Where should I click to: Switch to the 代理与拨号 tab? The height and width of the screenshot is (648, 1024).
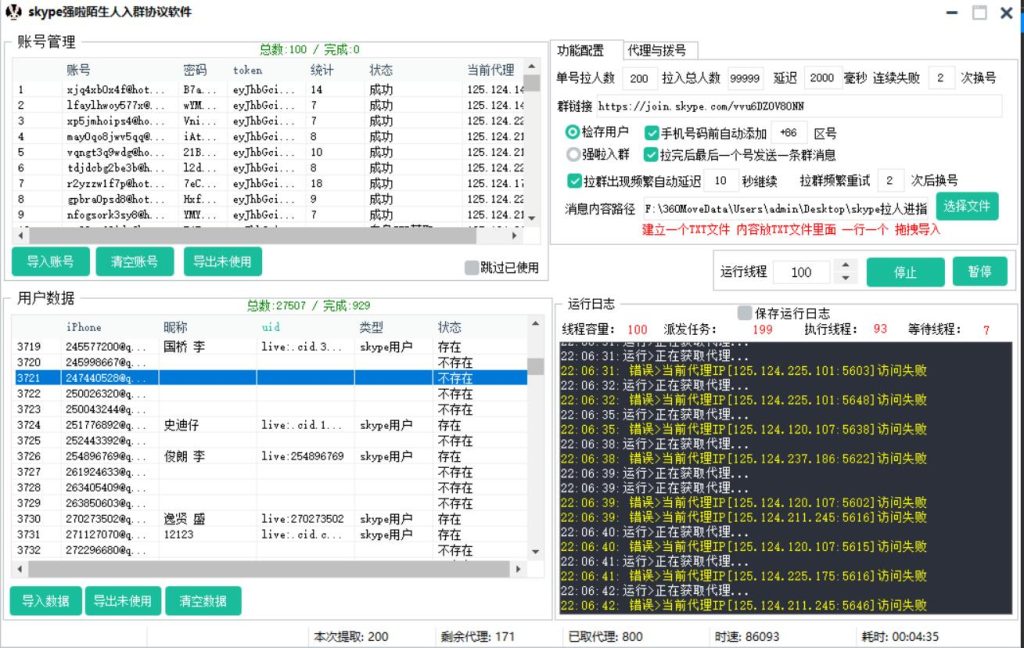tap(656, 50)
